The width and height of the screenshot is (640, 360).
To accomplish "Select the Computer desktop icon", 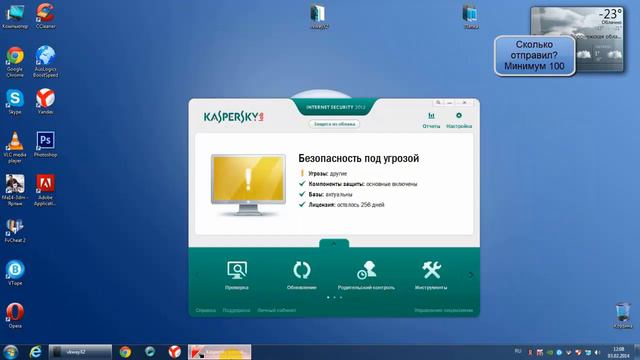I will click(x=15, y=16).
